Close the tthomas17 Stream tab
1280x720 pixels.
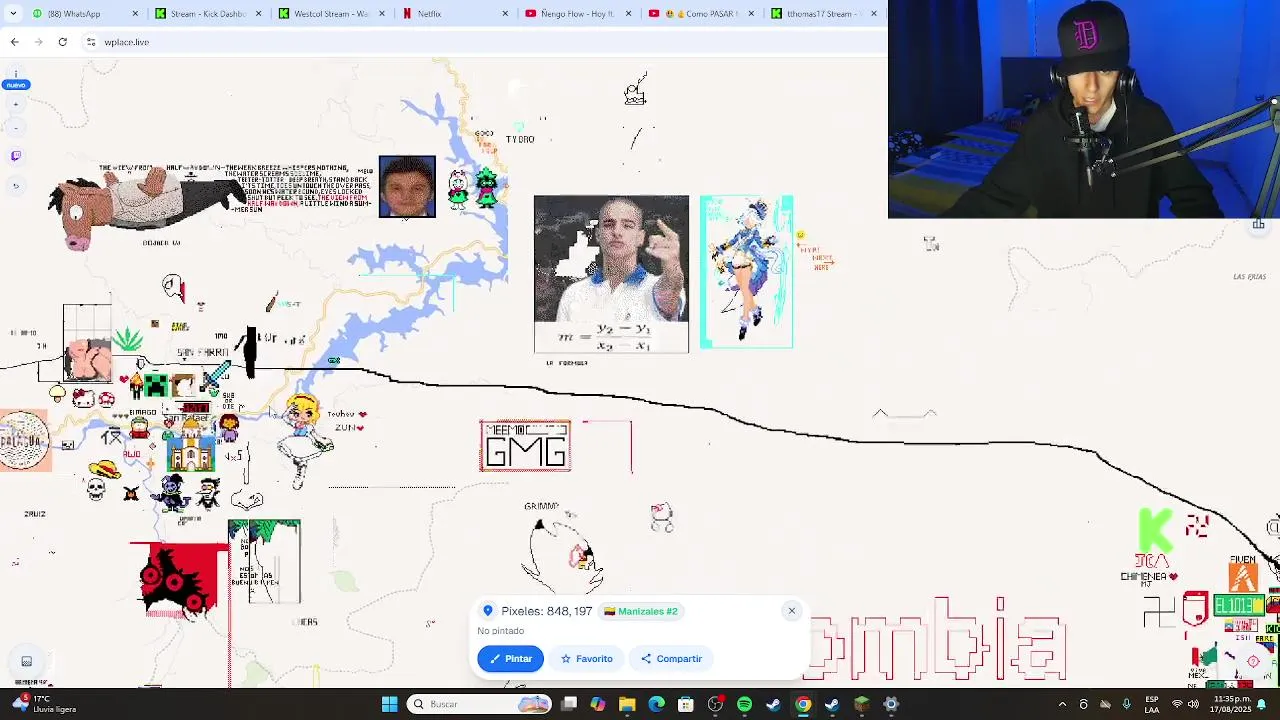[x=874, y=14]
